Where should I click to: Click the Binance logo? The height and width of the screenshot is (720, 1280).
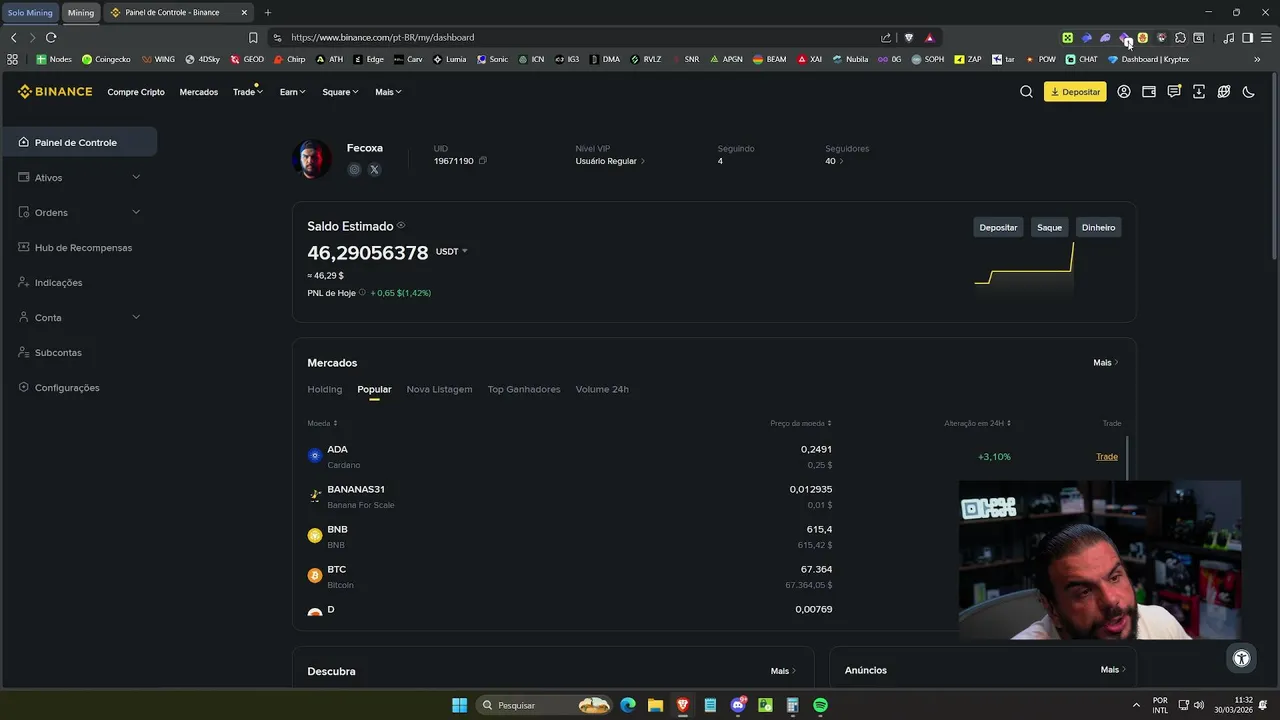point(55,92)
